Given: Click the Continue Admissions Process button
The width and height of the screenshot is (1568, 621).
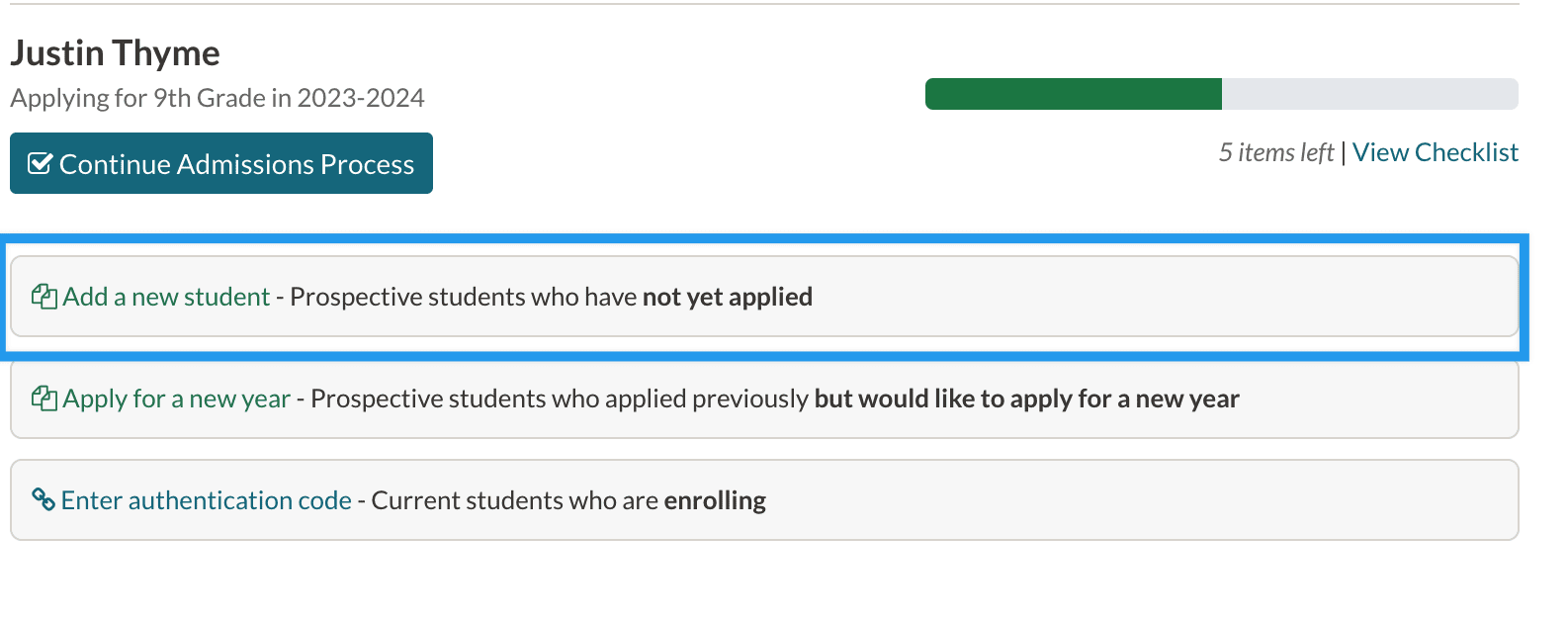Looking at the screenshot, I should (221, 163).
